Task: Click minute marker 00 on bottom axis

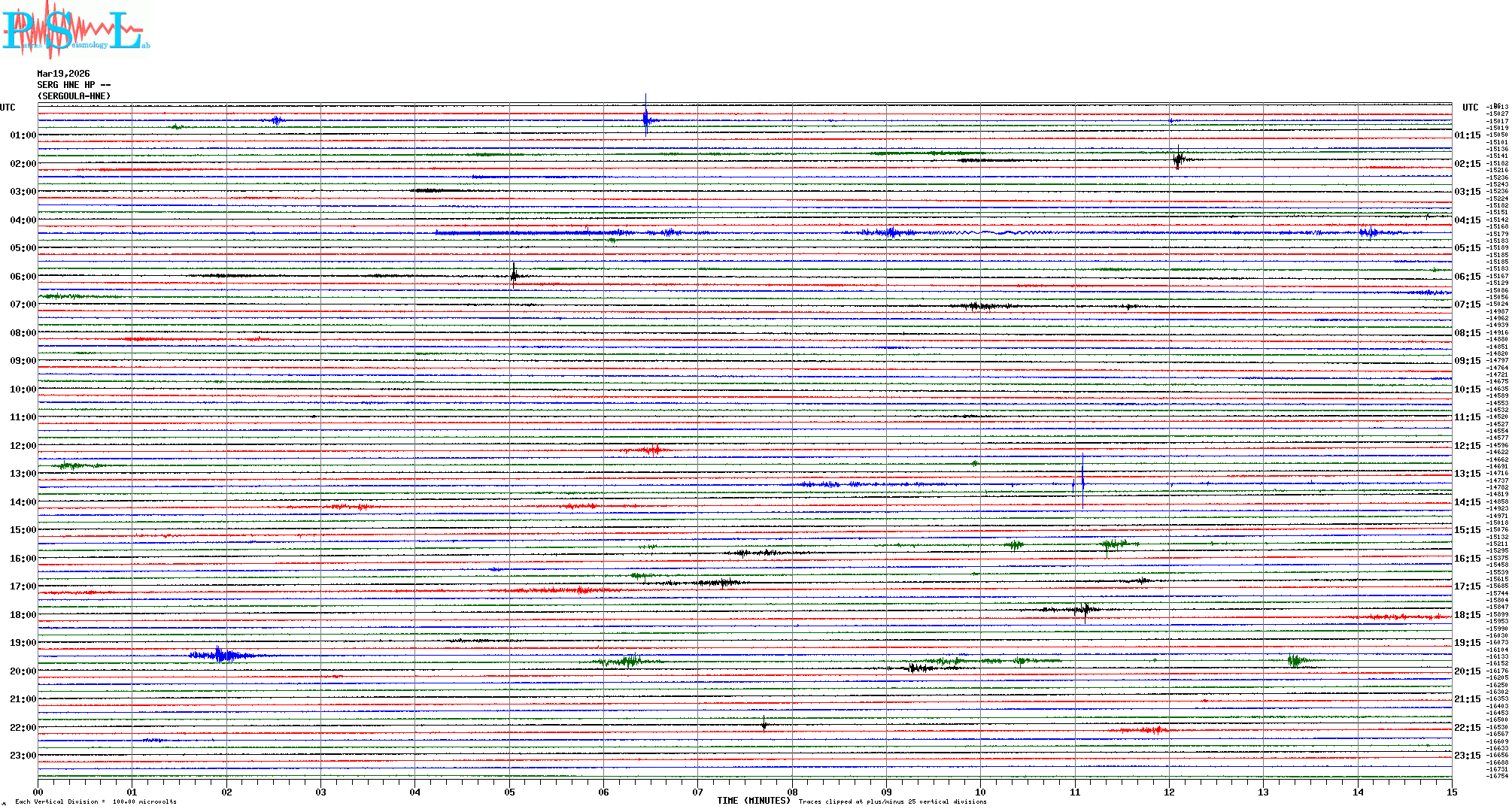Action: coord(38,792)
